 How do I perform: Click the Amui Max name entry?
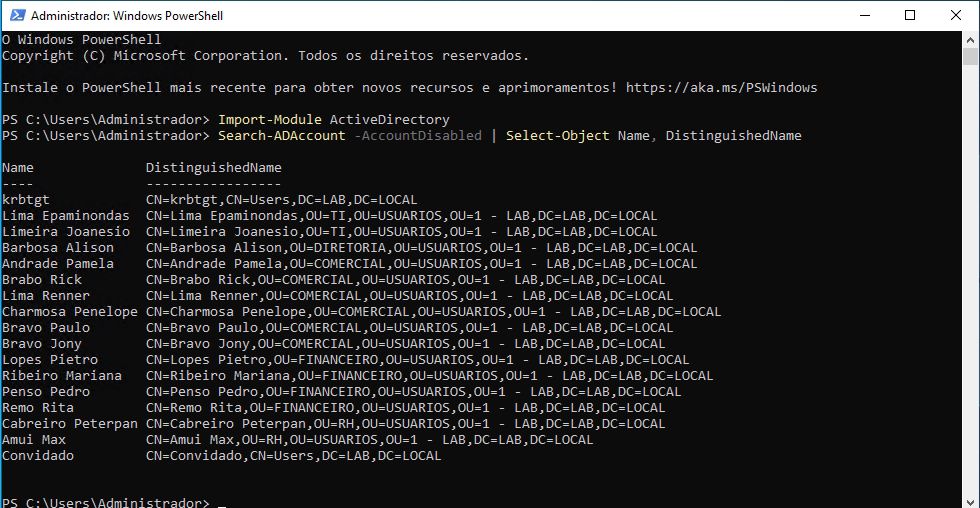click(34, 439)
